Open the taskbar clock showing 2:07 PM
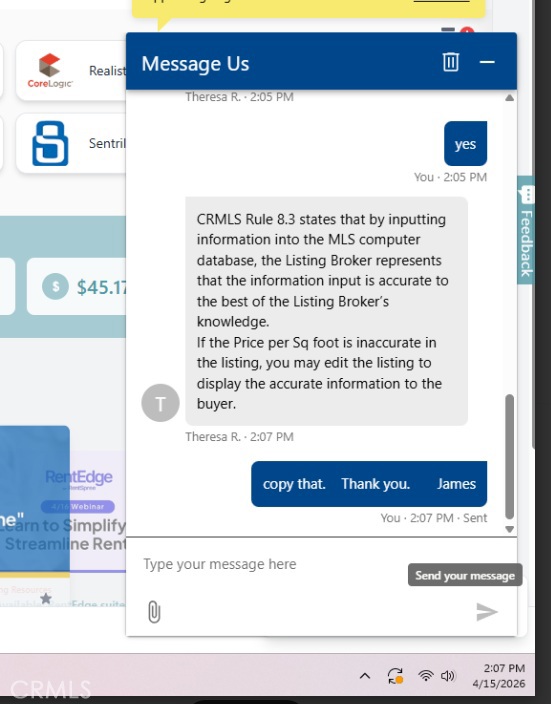Viewport: 551px width, 704px height. coord(498,676)
